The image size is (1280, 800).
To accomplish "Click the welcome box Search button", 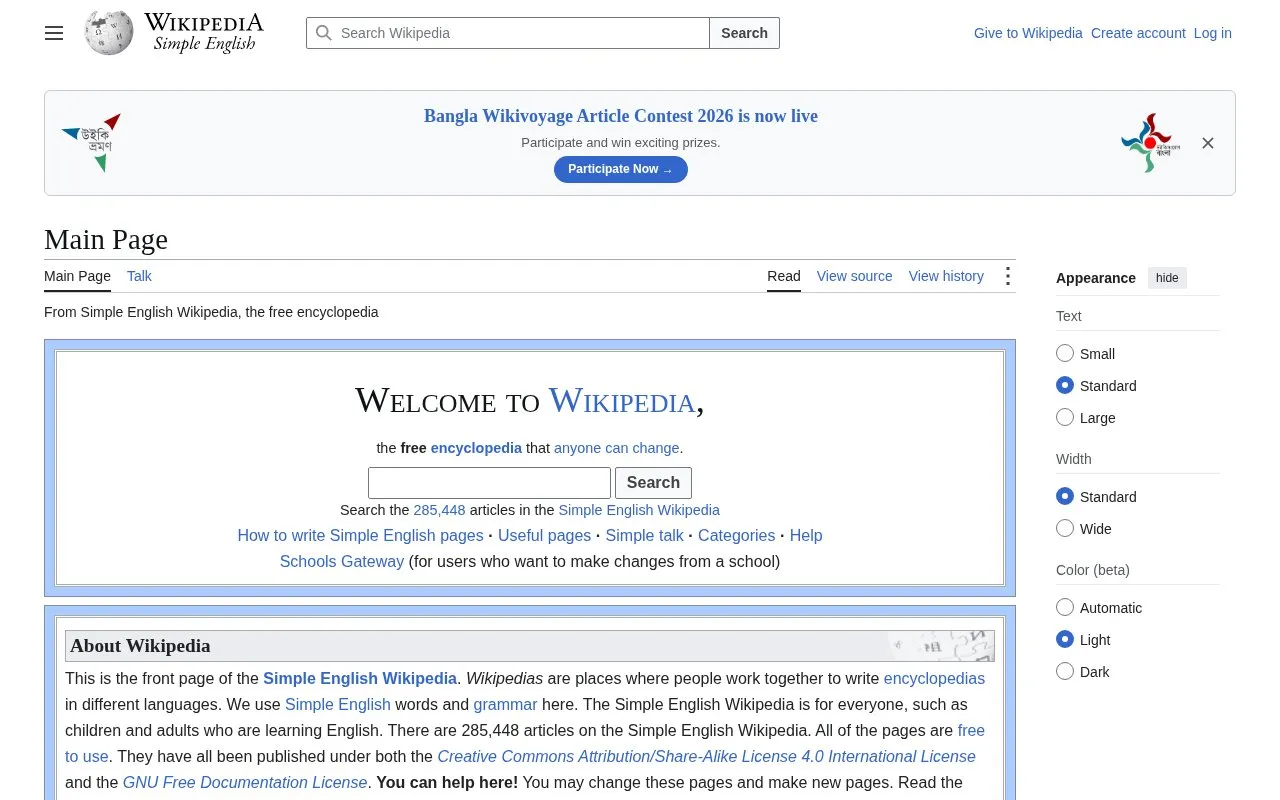I will [x=653, y=483].
